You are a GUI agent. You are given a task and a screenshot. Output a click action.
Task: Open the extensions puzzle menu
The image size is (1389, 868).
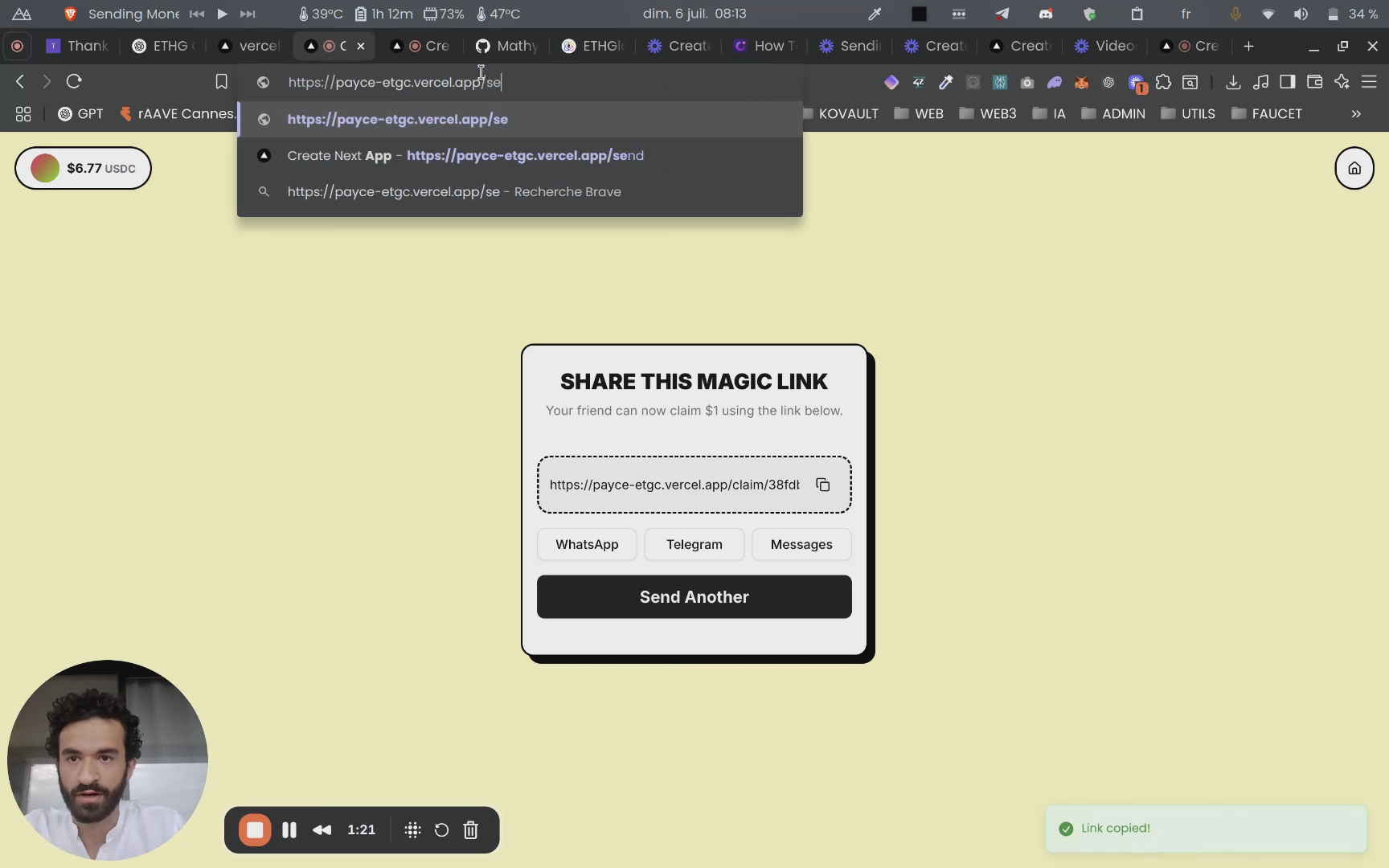1163,82
